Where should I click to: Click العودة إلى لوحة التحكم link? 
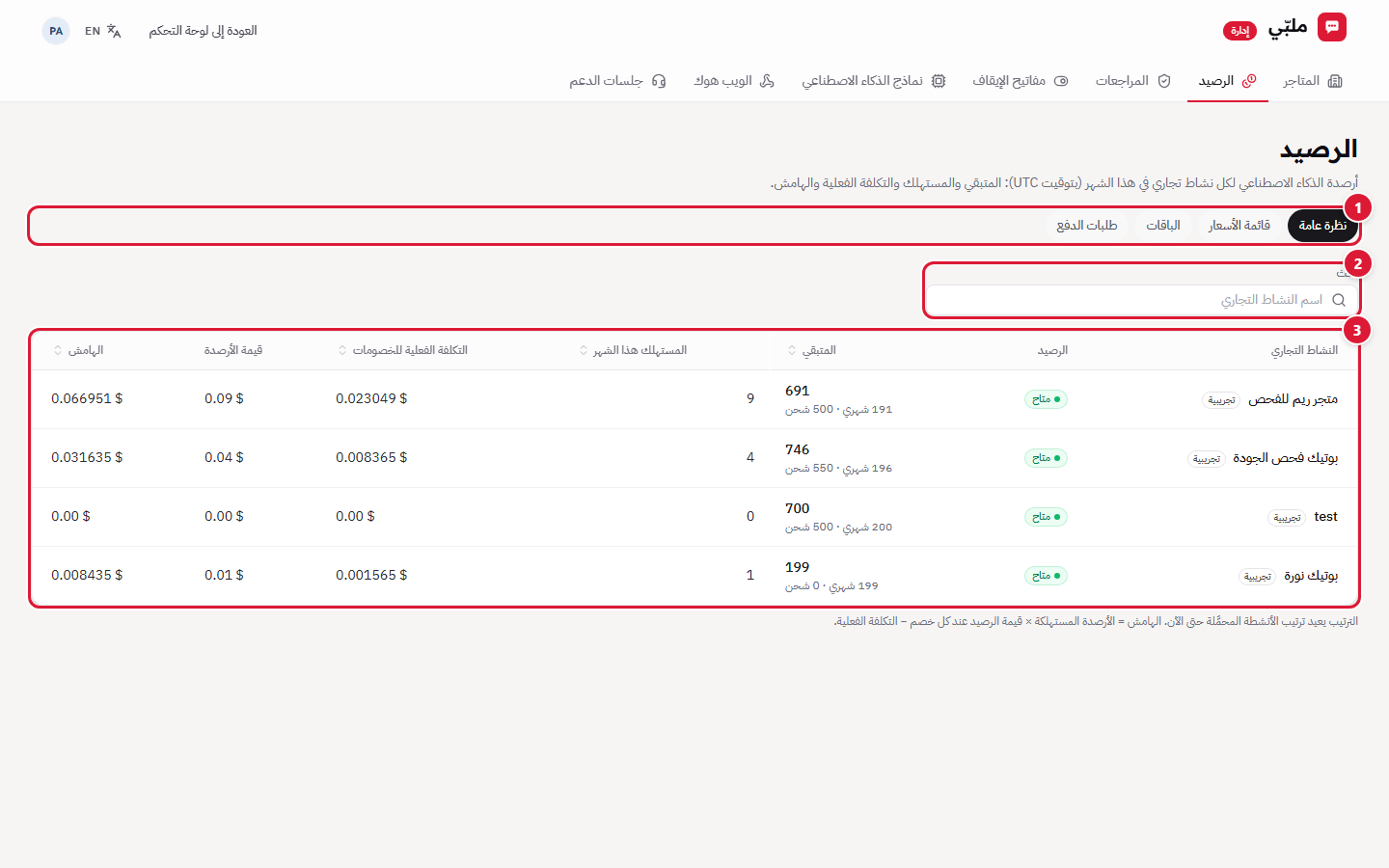[x=203, y=31]
